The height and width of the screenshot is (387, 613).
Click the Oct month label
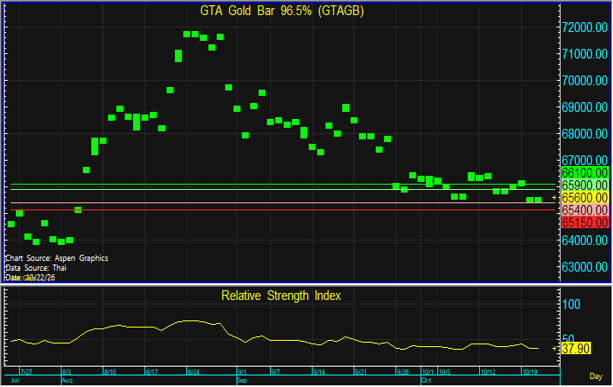click(427, 380)
